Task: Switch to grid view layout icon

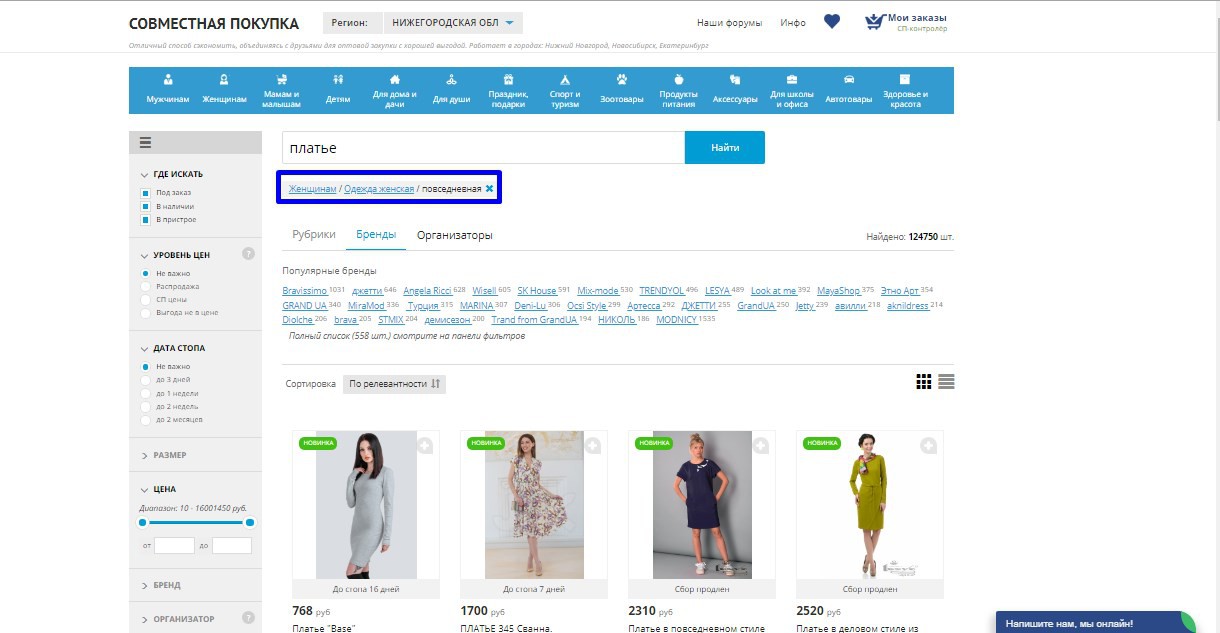Action: pyautogui.click(x=924, y=382)
